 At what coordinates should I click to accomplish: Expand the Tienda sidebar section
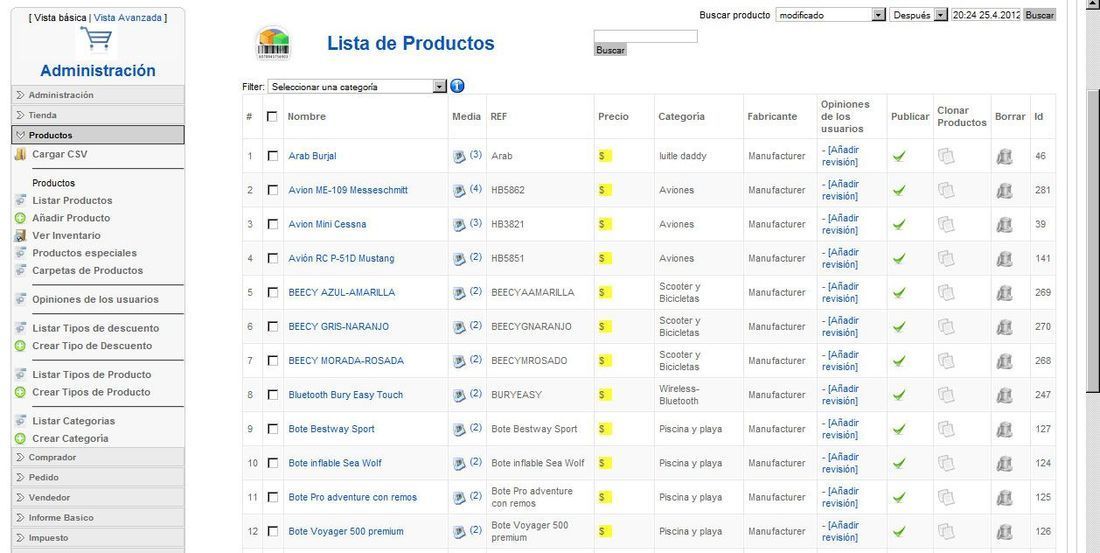(x=98, y=115)
